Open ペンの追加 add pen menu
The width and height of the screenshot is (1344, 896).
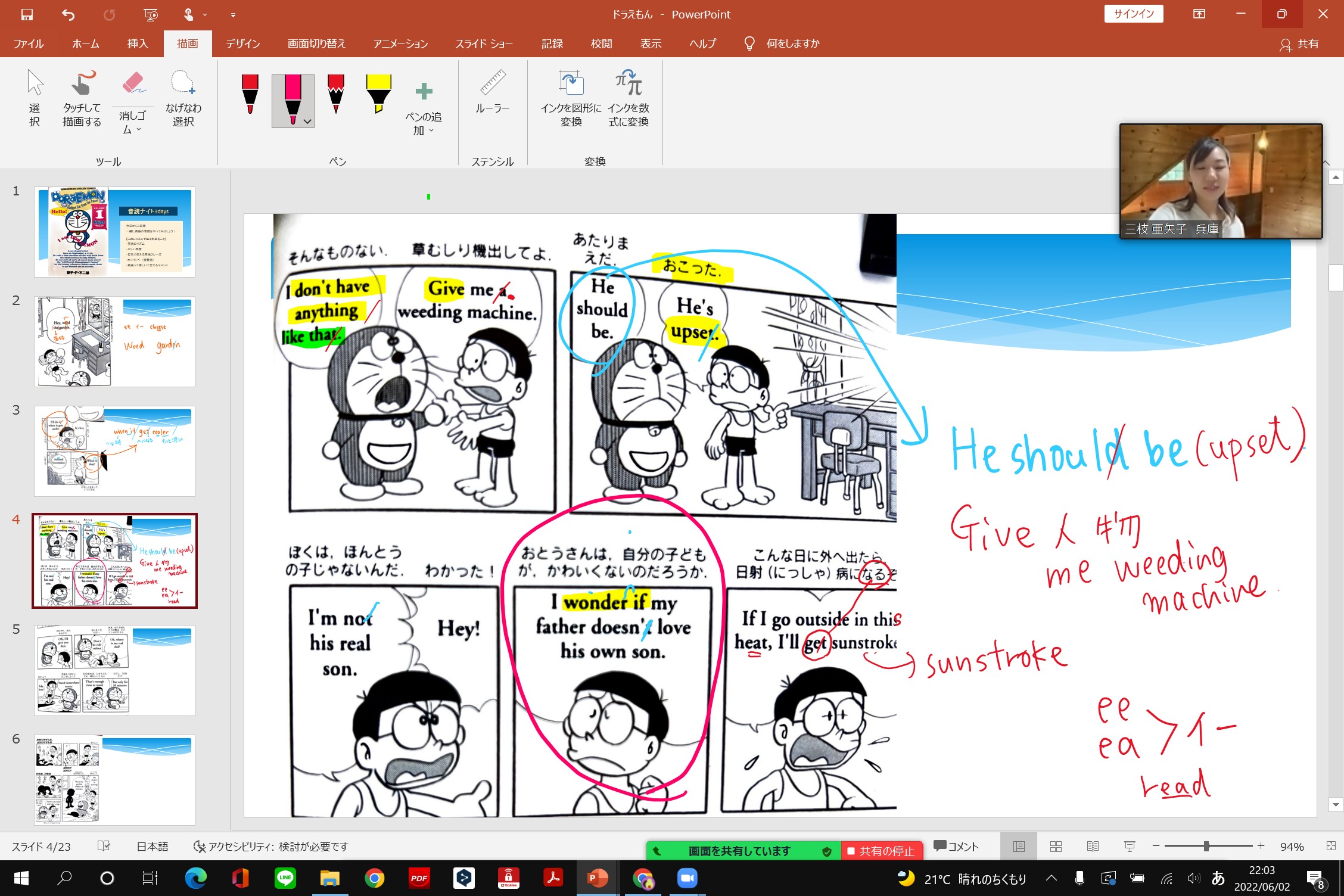(x=424, y=108)
